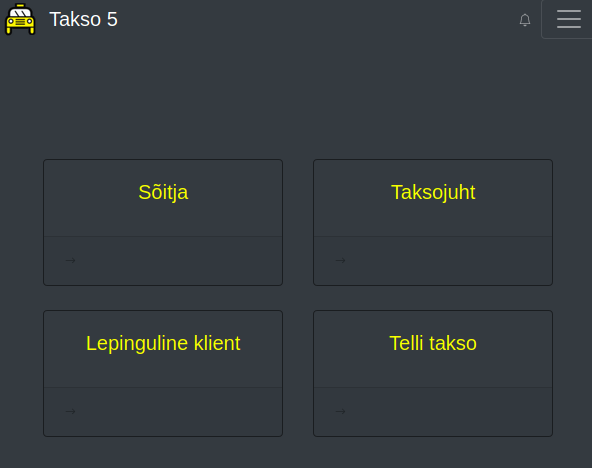Image resolution: width=592 pixels, height=468 pixels.
Task: Choose the Telli takso link
Action: pyautogui.click(x=433, y=343)
